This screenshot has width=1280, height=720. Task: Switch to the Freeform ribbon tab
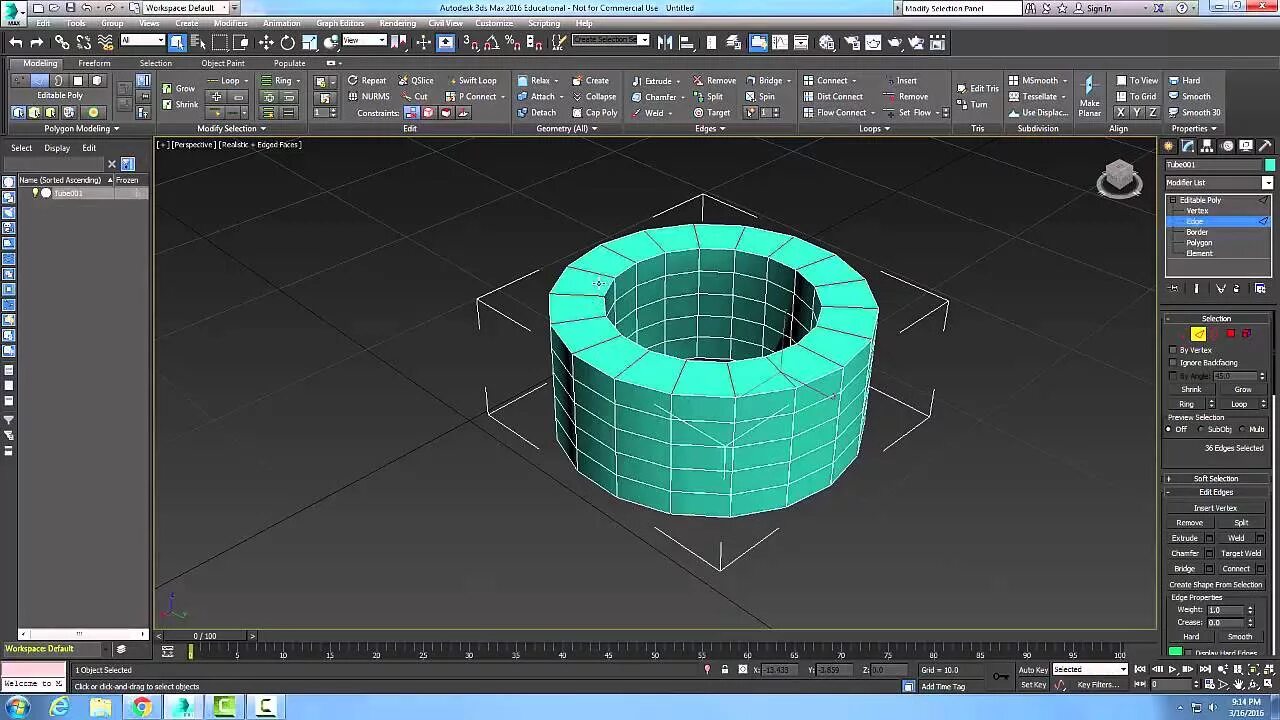coord(94,63)
